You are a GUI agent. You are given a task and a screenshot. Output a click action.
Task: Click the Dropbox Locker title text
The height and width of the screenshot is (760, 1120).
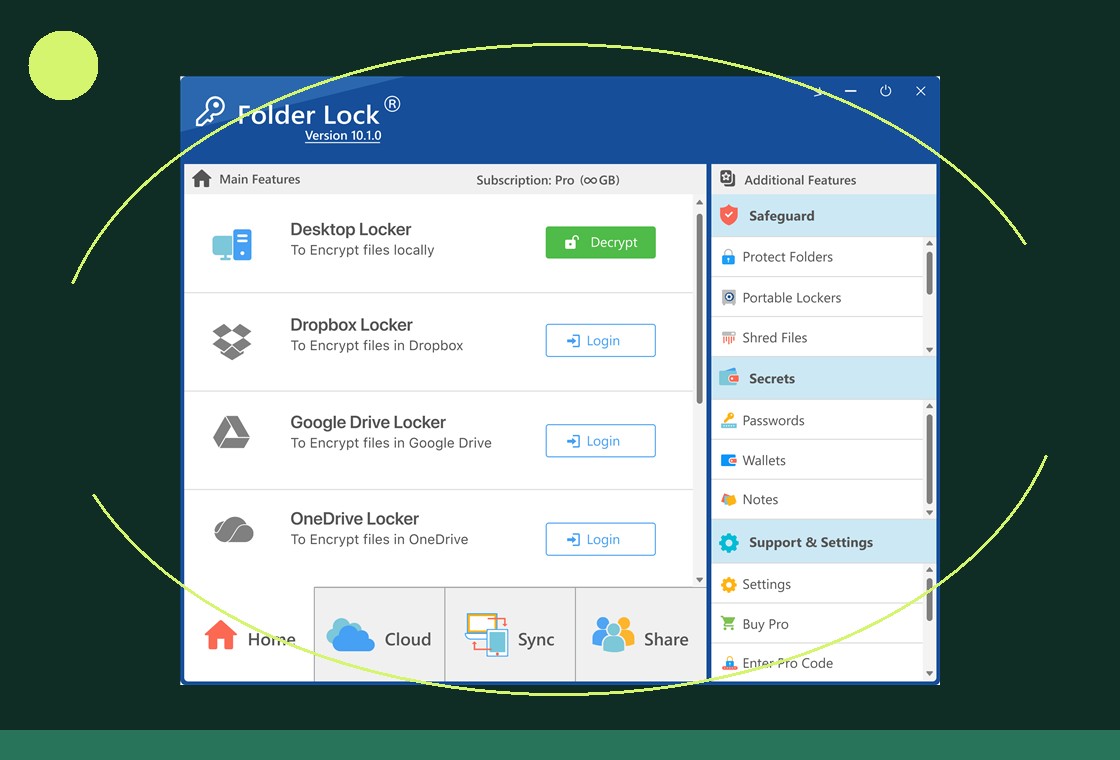(351, 325)
